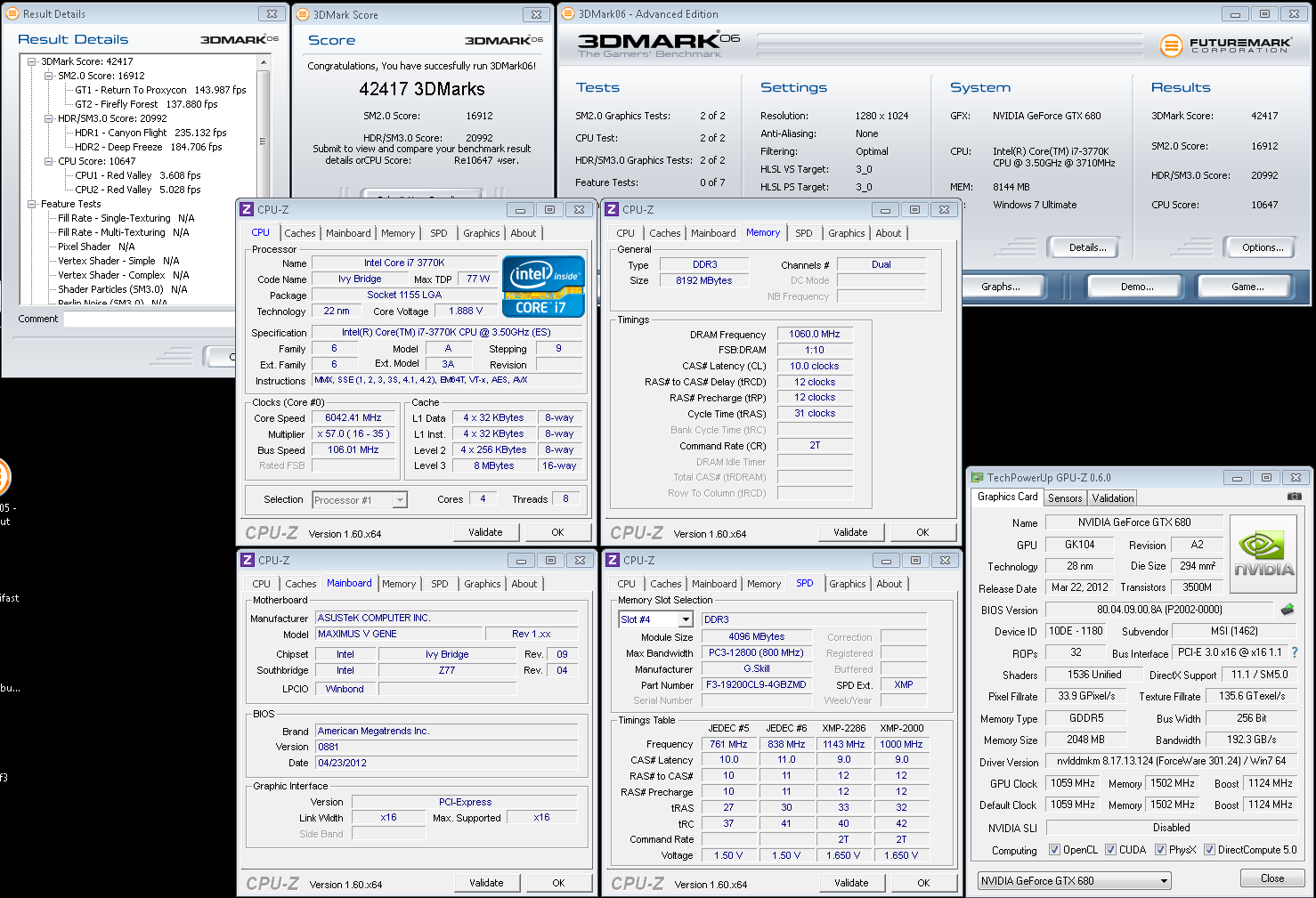Open Graphics tab in CPU-Z Mainboard window

(483, 584)
